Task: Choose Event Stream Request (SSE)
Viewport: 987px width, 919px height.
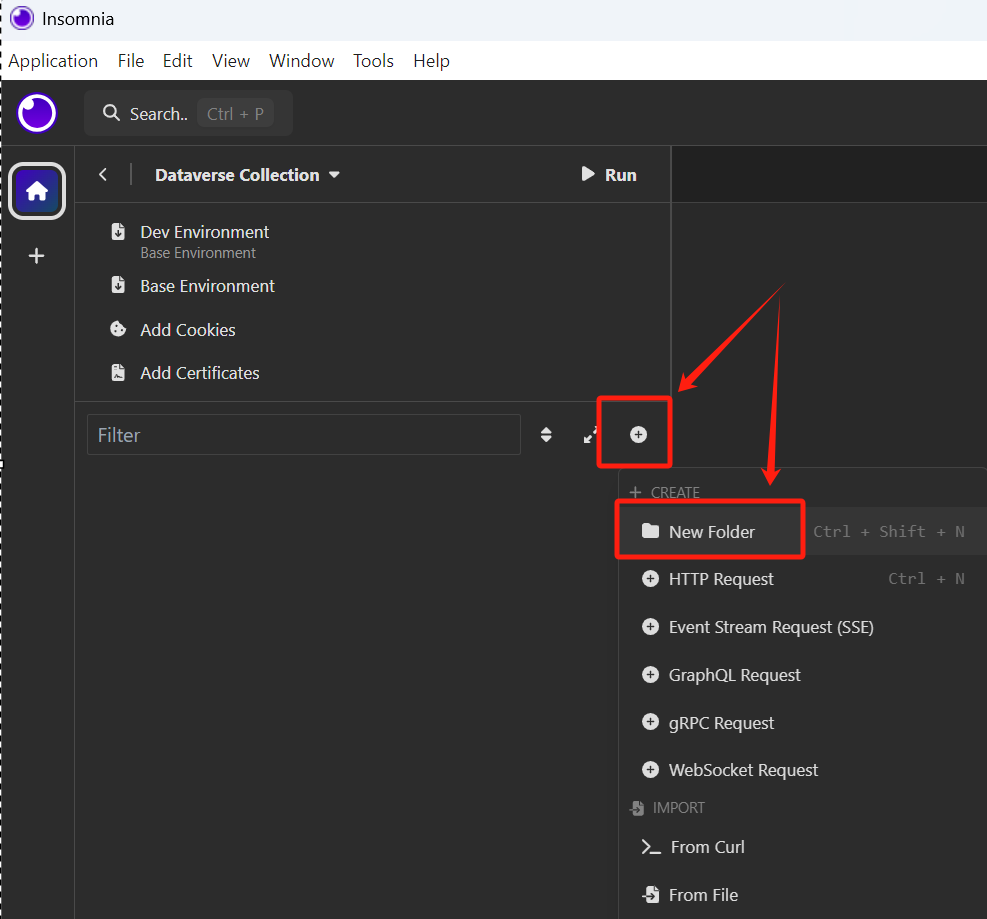Action: tap(803, 627)
